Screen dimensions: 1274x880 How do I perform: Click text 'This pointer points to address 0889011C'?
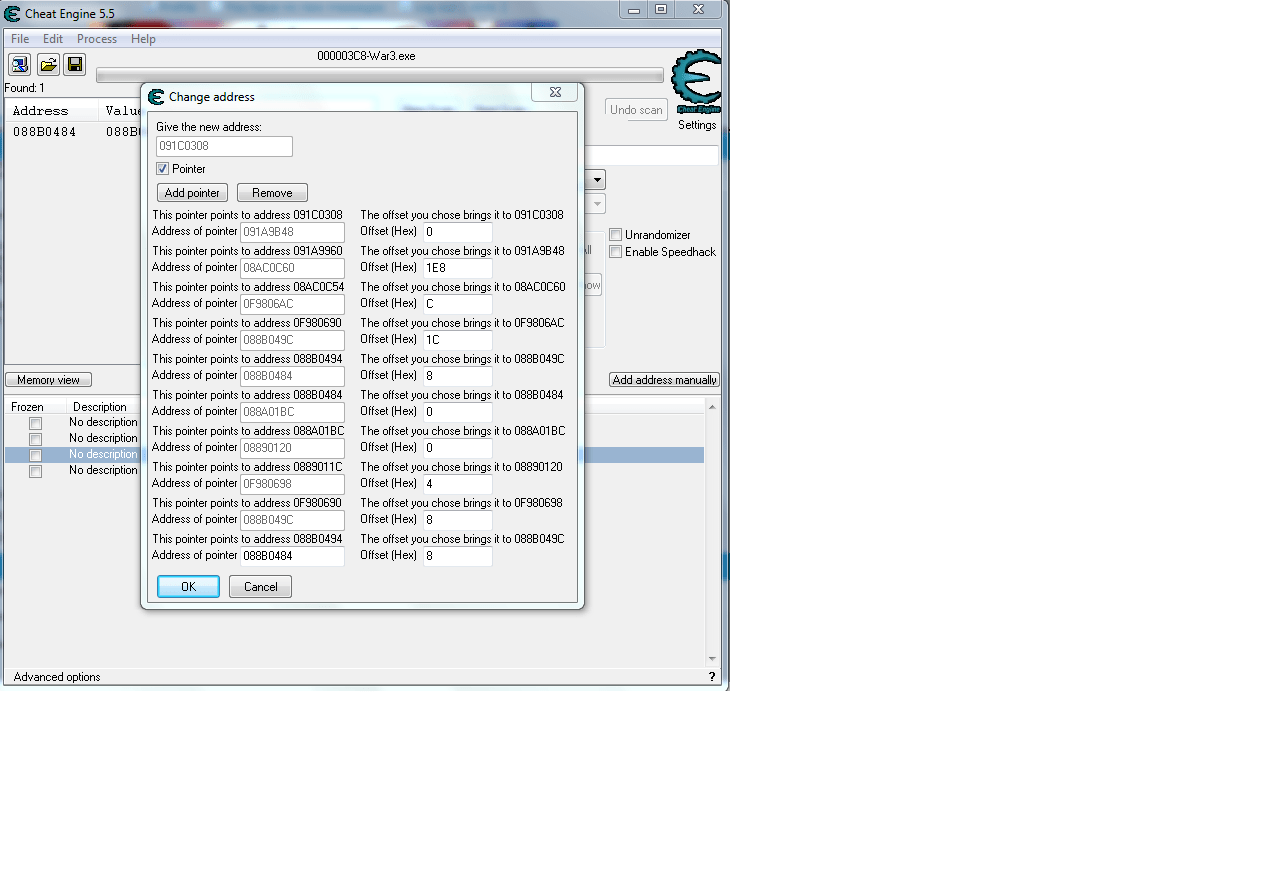click(247, 467)
